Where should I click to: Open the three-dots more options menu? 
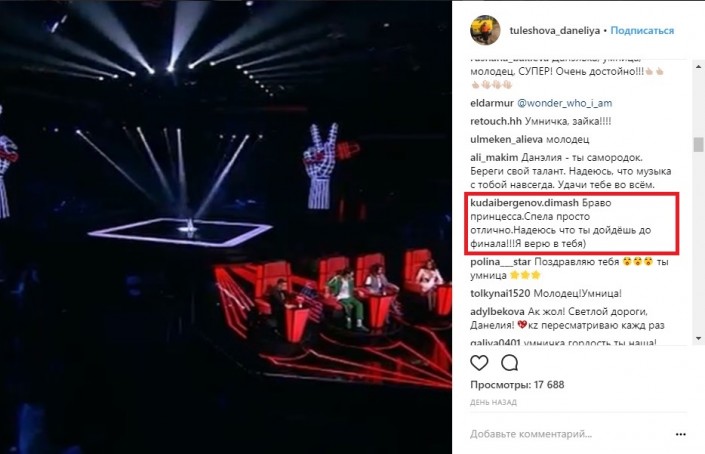pyautogui.click(x=681, y=434)
